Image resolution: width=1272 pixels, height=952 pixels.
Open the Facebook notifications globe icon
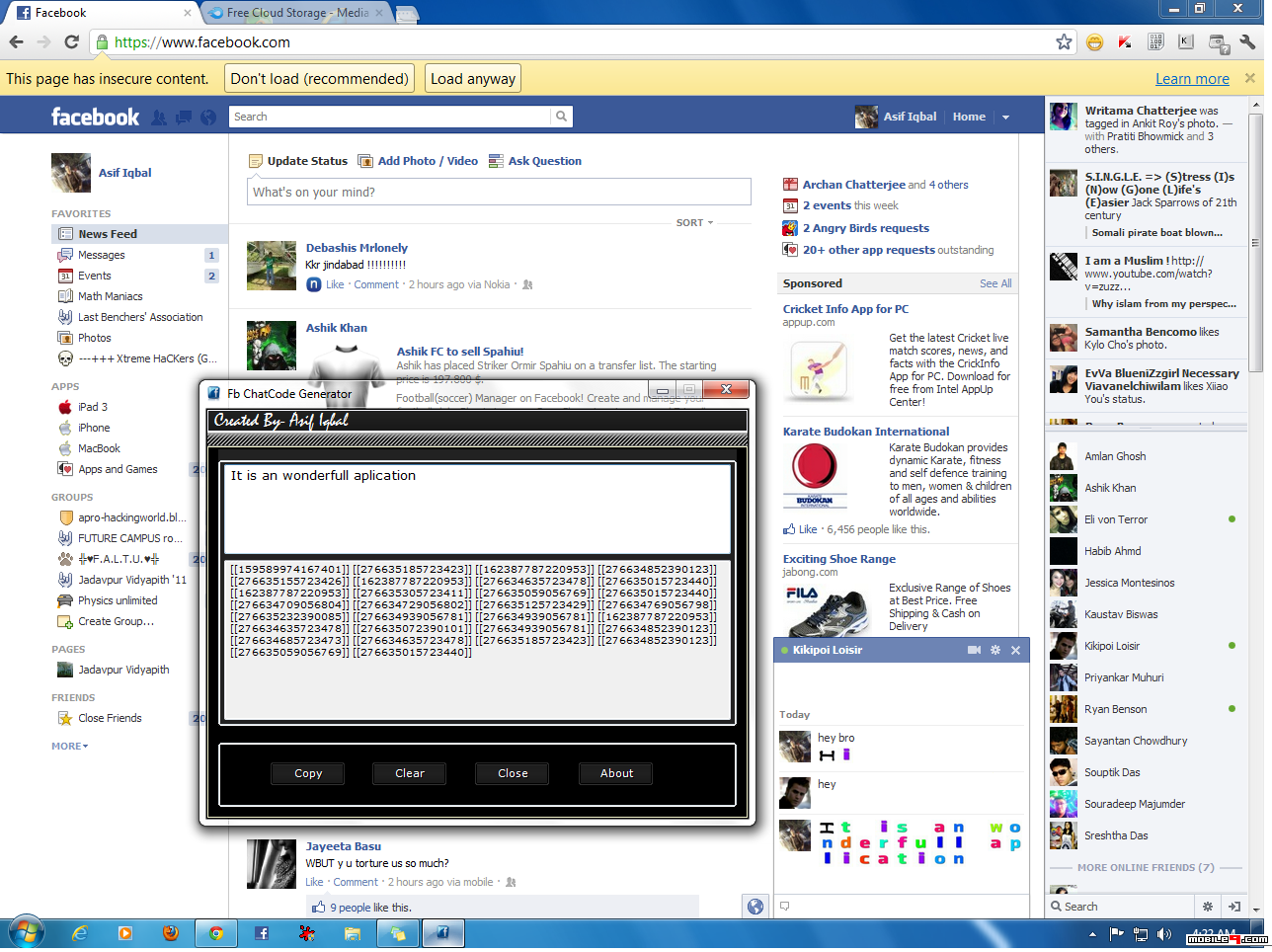pos(208,117)
